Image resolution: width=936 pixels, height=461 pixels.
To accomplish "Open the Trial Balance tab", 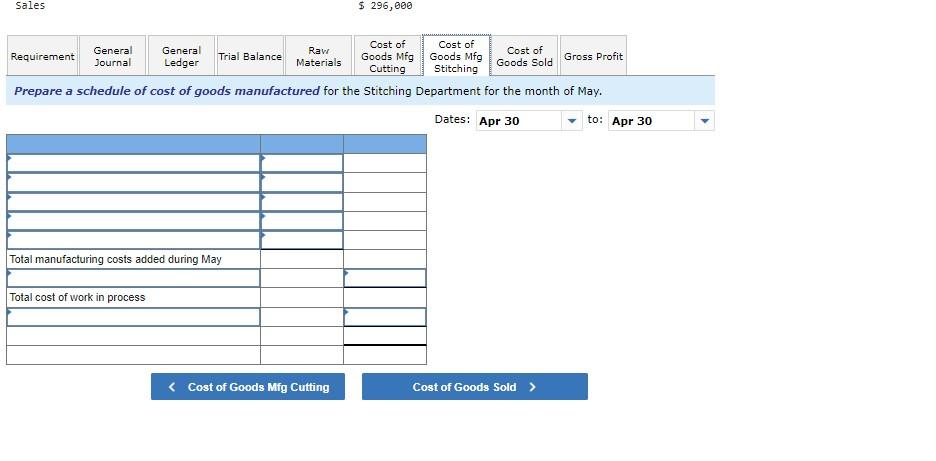I will pos(250,56).
